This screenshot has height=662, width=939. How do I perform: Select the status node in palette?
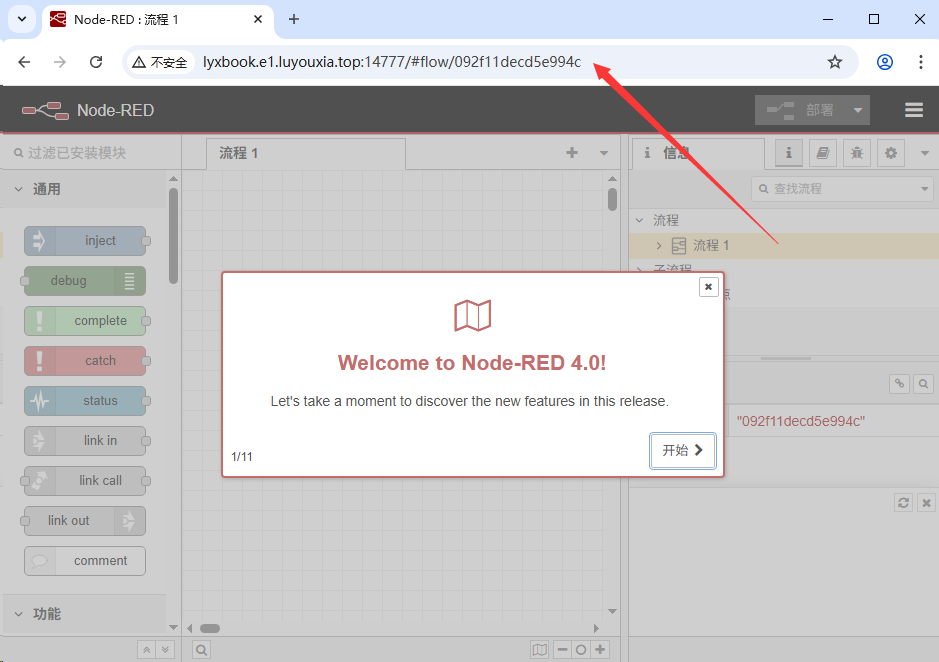(85, 401)
